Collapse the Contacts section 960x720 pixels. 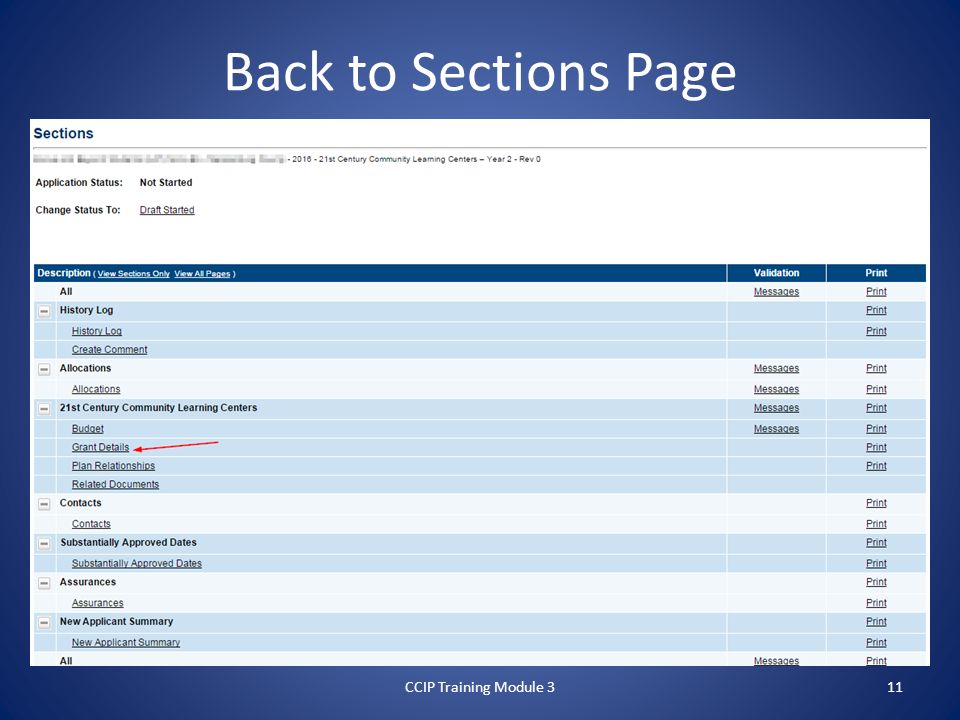click(x=44, y=504)
